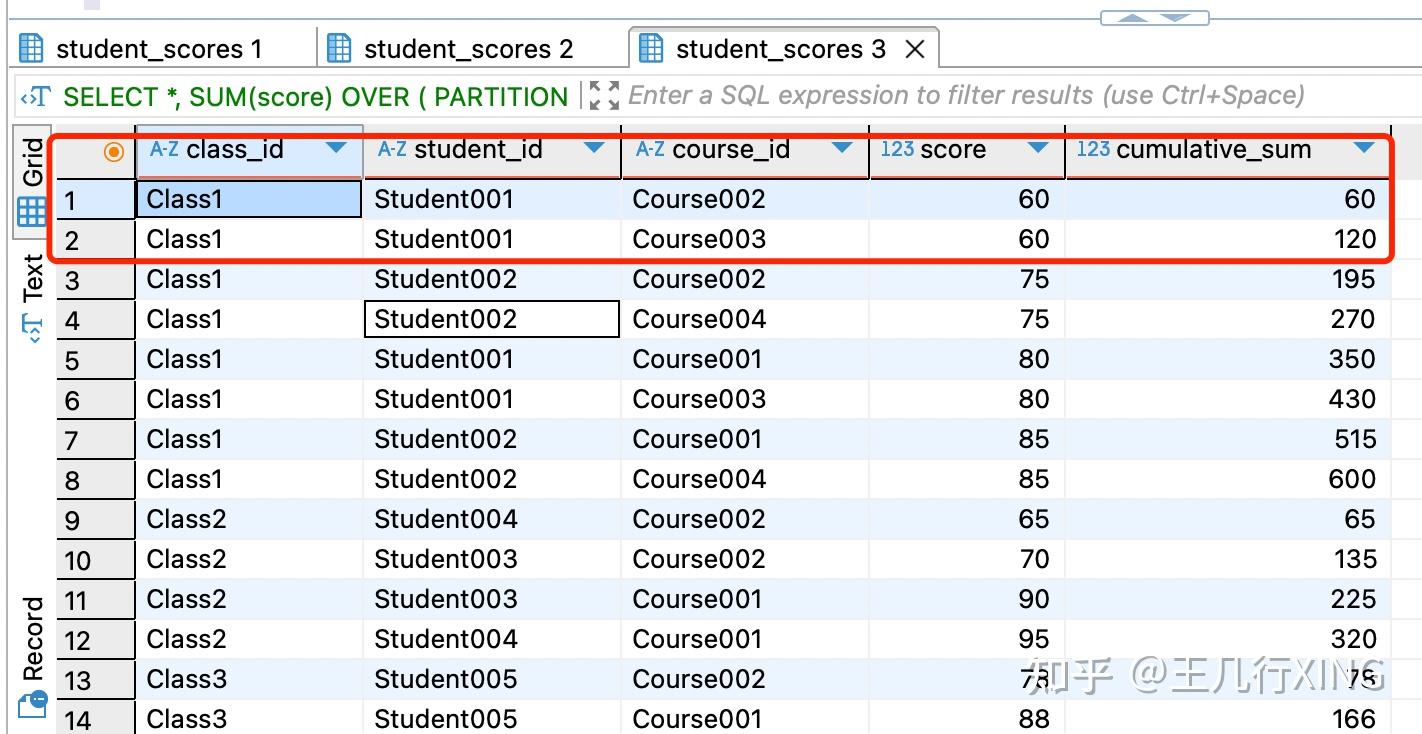
Task: Close the student_scores 3 tab
Action: 915,47
